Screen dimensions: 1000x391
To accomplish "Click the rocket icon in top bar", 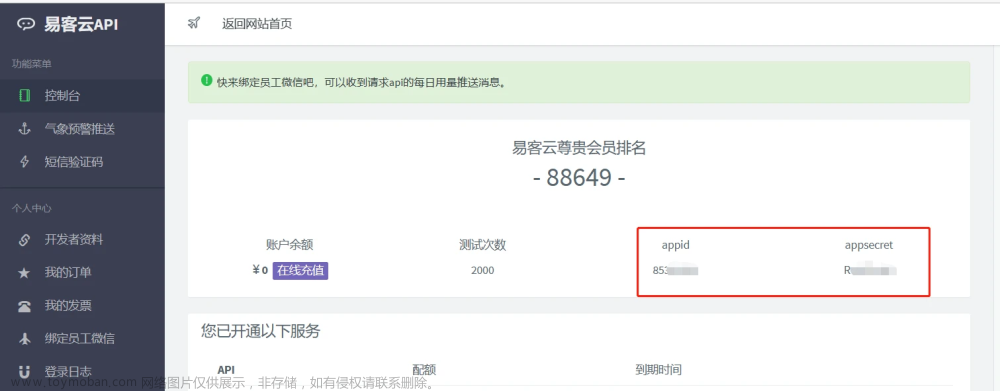I will pos(194,24).
